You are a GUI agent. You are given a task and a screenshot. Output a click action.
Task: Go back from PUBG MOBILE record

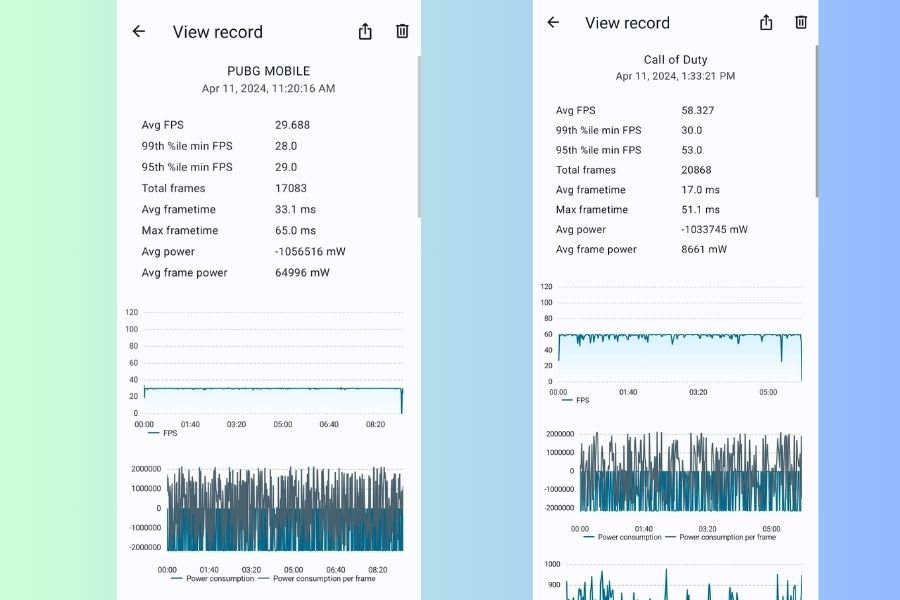(x=139, y=31)
